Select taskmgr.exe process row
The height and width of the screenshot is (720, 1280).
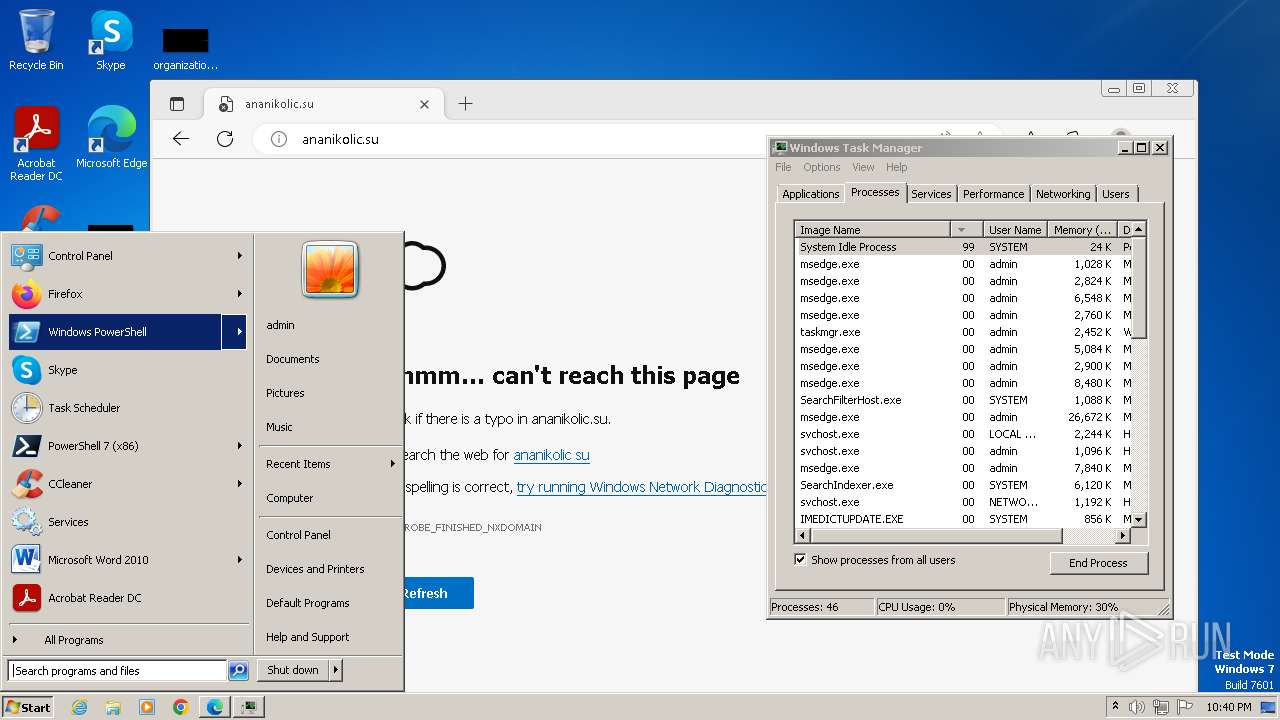coord(963,332)
